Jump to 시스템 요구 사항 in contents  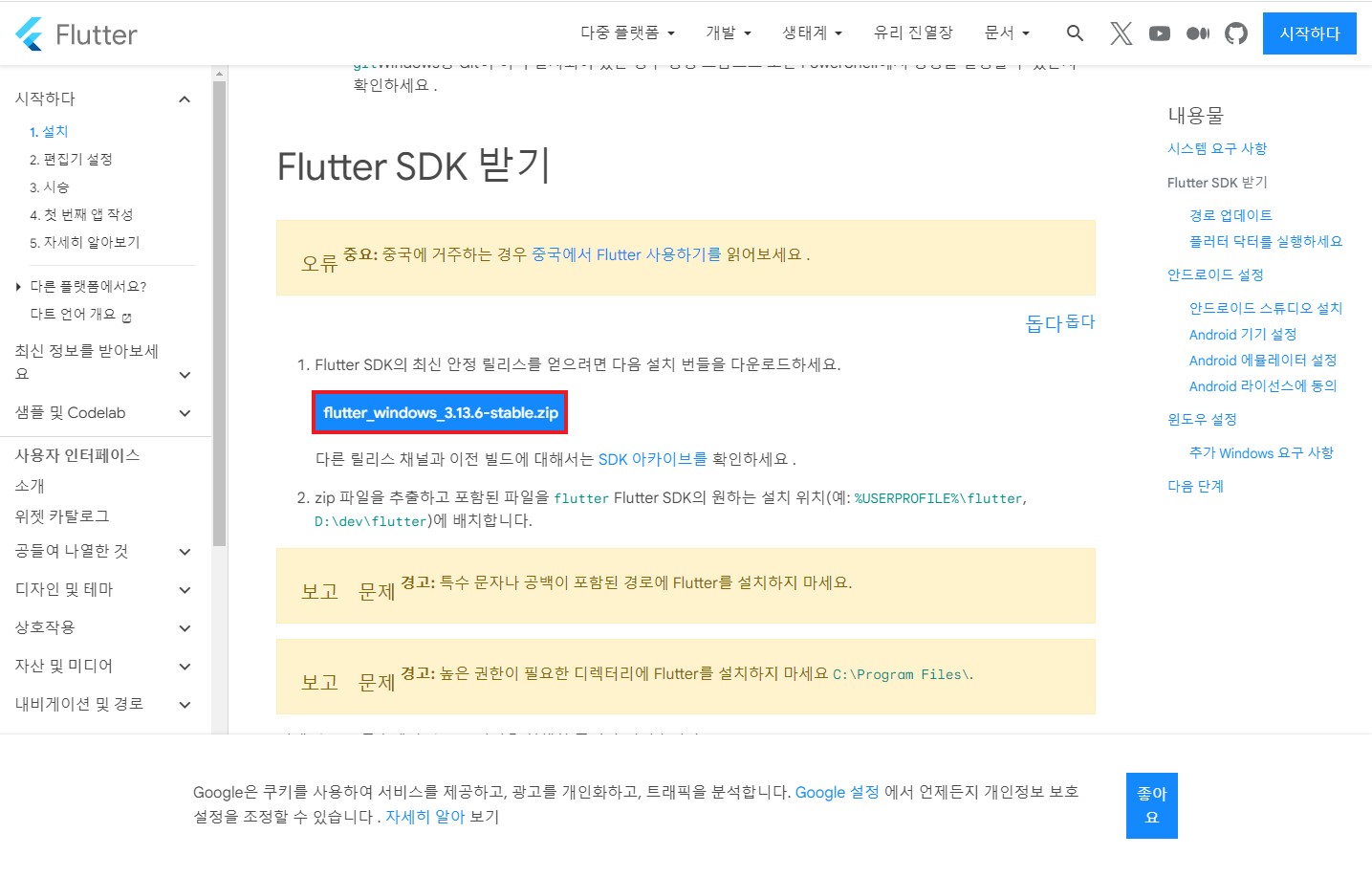(x=1217, y=148)
